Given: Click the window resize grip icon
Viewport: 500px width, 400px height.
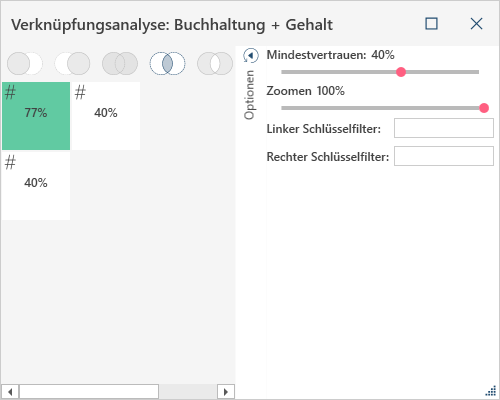Looking at the screenshot, I should pos(491,390).
